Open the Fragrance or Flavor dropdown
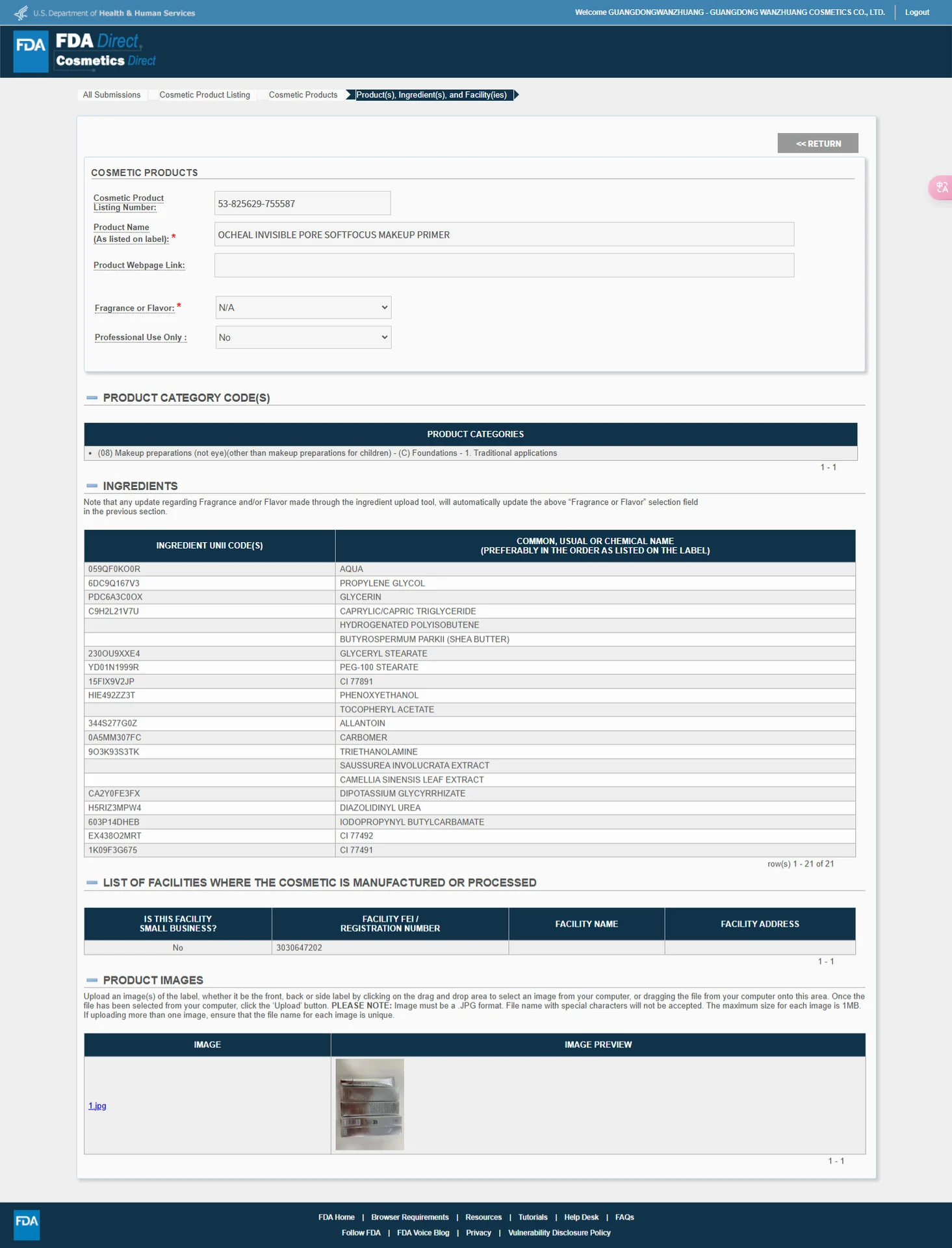Screen dimensions: 952x1248 [303, 307]
